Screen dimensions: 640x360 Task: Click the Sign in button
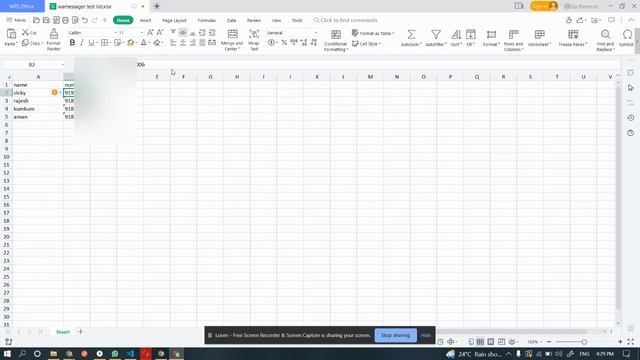coord(544,6)
